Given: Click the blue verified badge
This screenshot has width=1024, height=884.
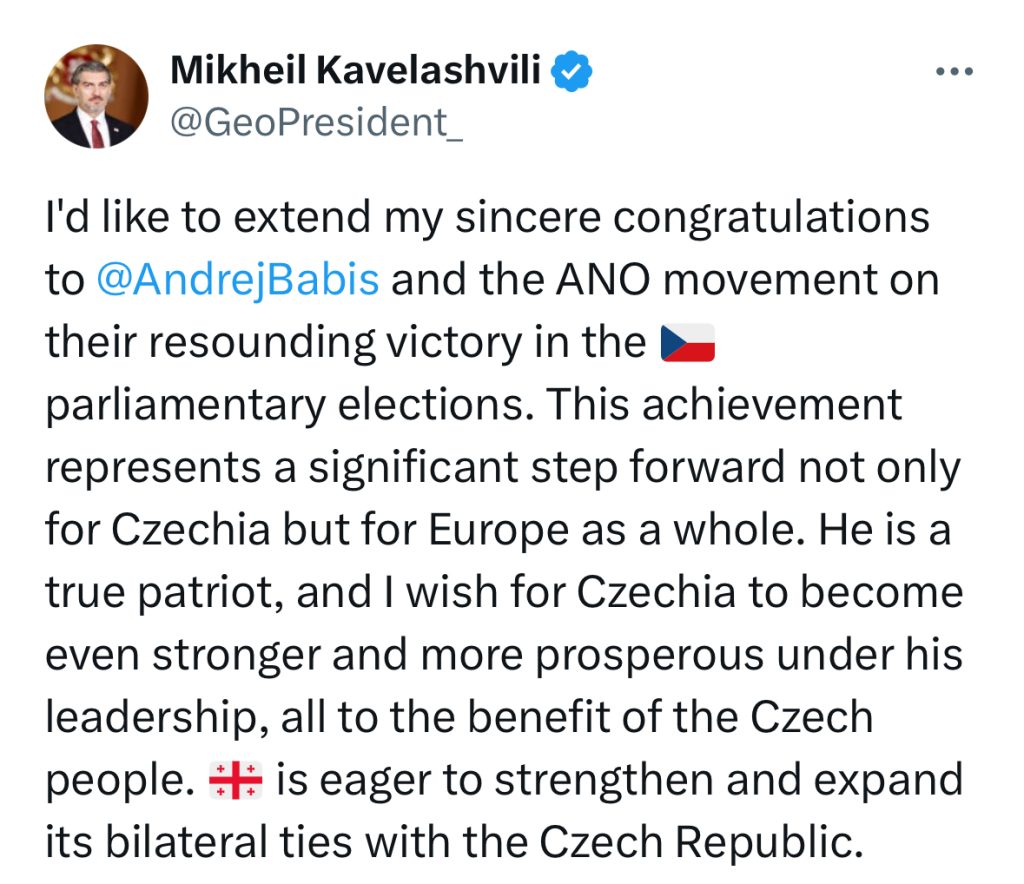Looking at the screenshot, I should (x=574, y=72).
